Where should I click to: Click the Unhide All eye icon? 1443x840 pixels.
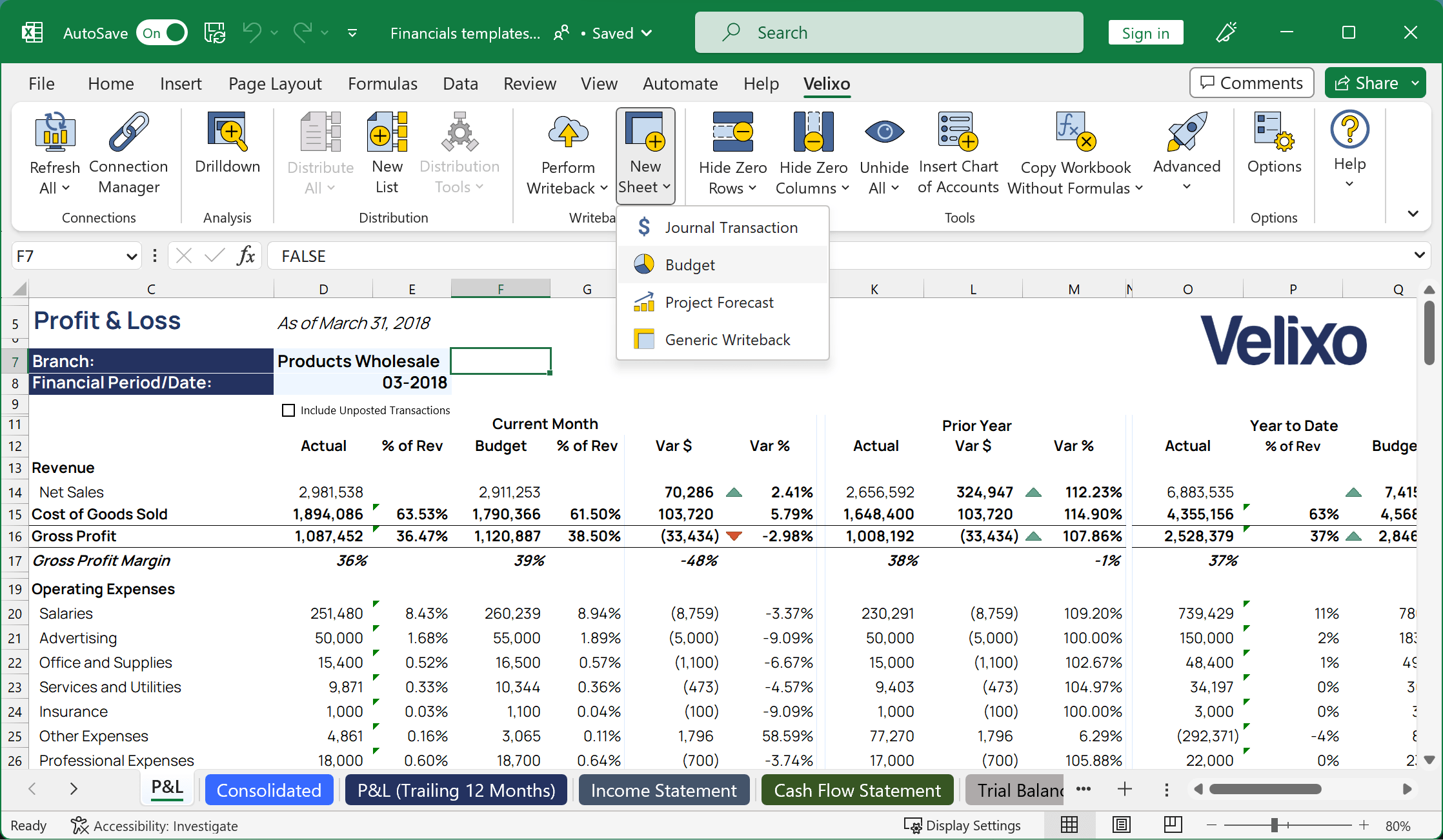[884, 132]
